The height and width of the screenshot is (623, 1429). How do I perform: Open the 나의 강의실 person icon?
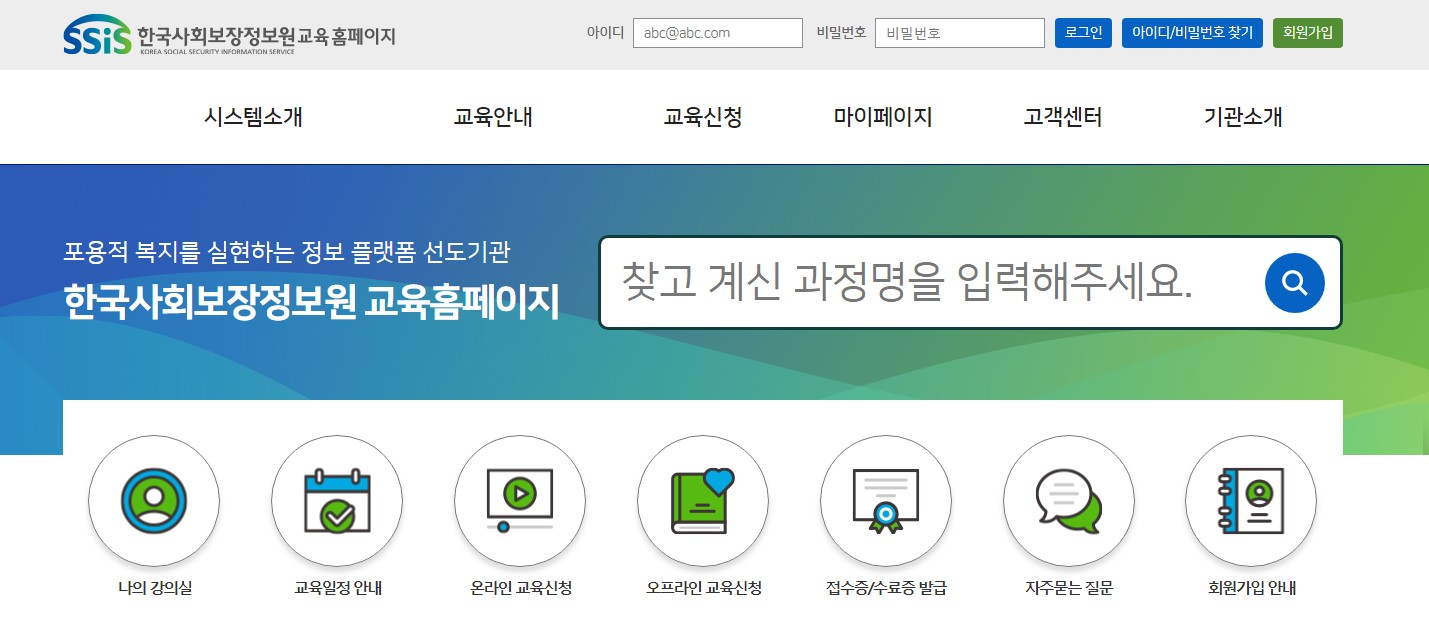point(153,501)
